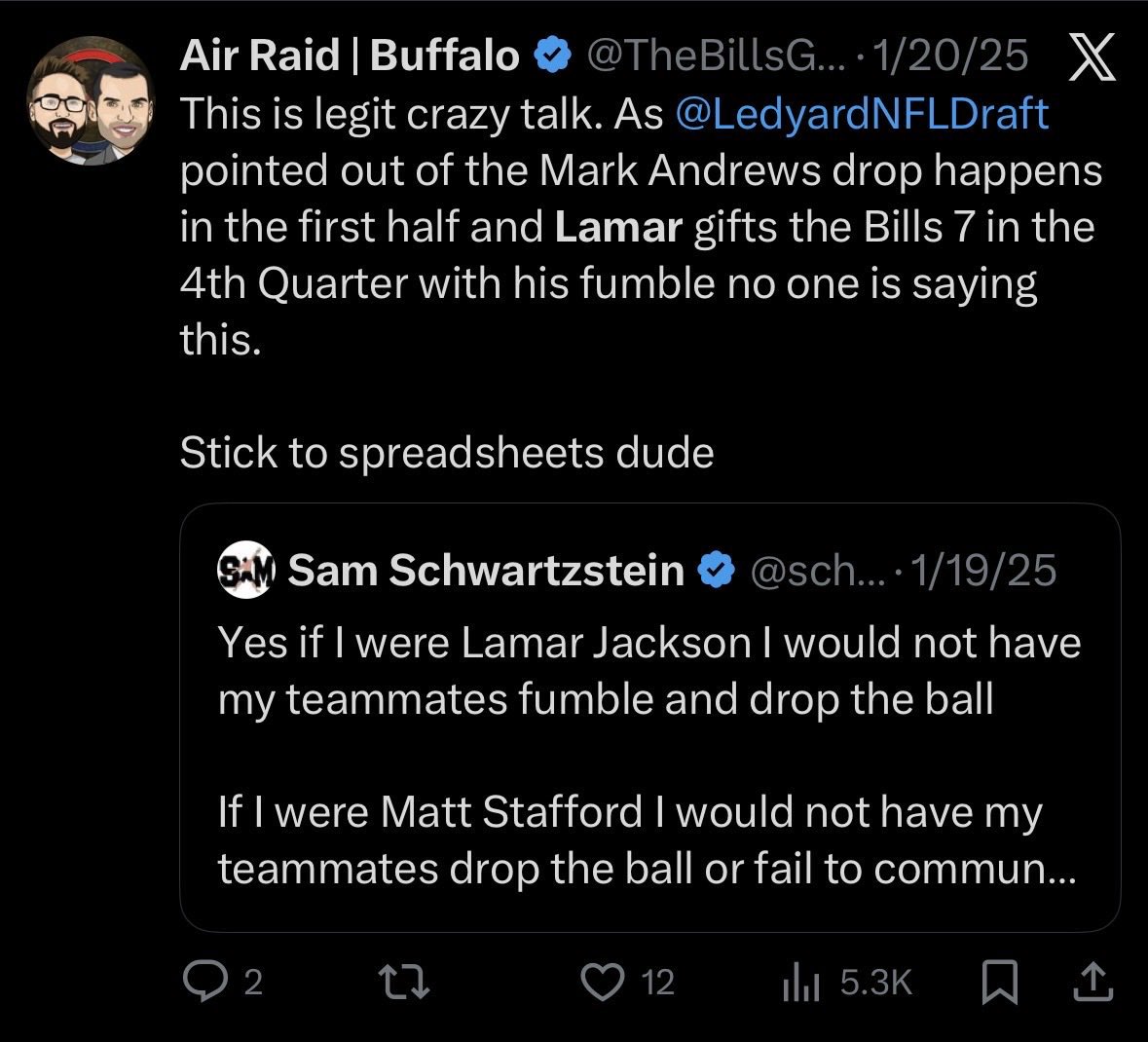Screen dimensions: 1148x1042
Task: Open Air Raid | Buffalo display name
Action: [x=350, y=56]
